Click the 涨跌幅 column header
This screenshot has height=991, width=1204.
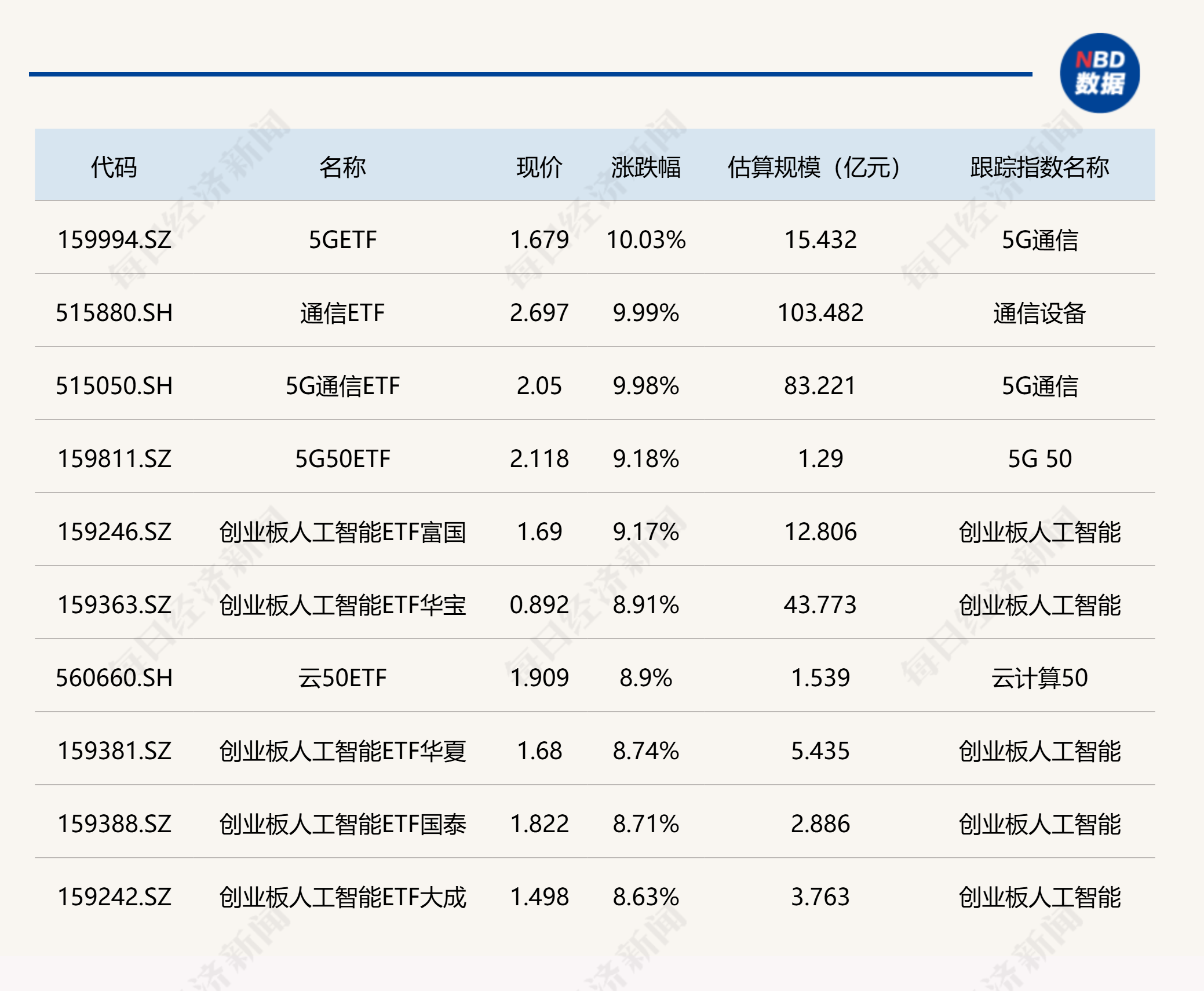[x=645, y=167]
